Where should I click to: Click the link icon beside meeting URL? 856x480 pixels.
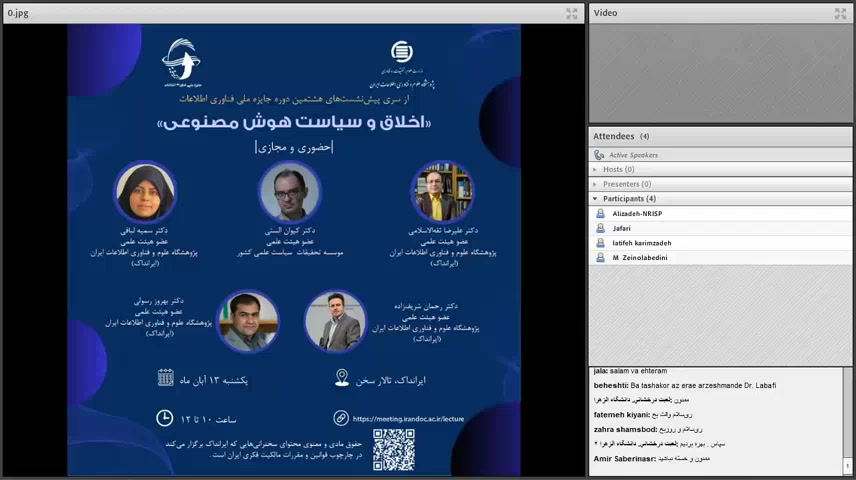pos(341,418)
